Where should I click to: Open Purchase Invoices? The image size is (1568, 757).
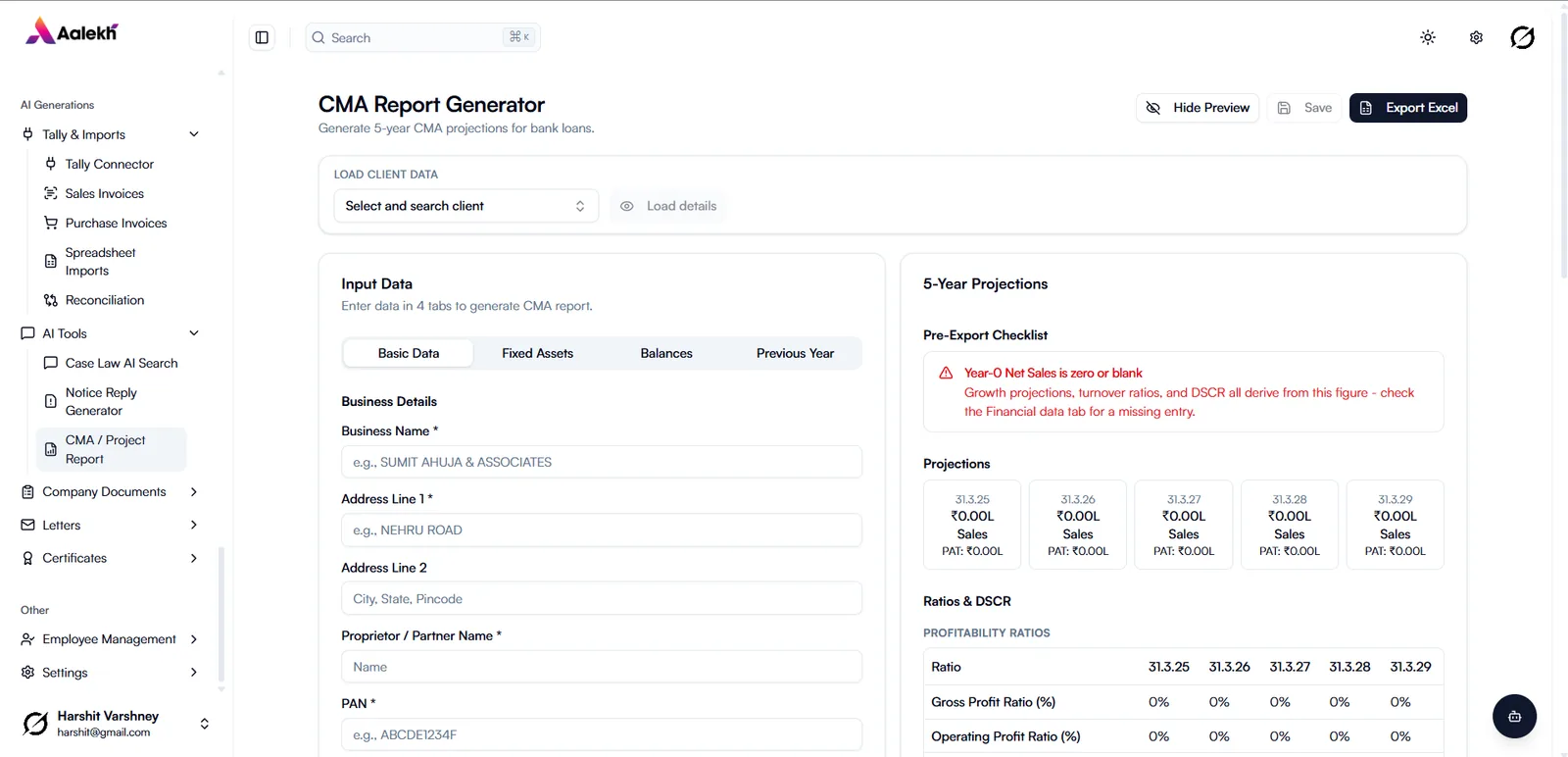tap(116, 223)
